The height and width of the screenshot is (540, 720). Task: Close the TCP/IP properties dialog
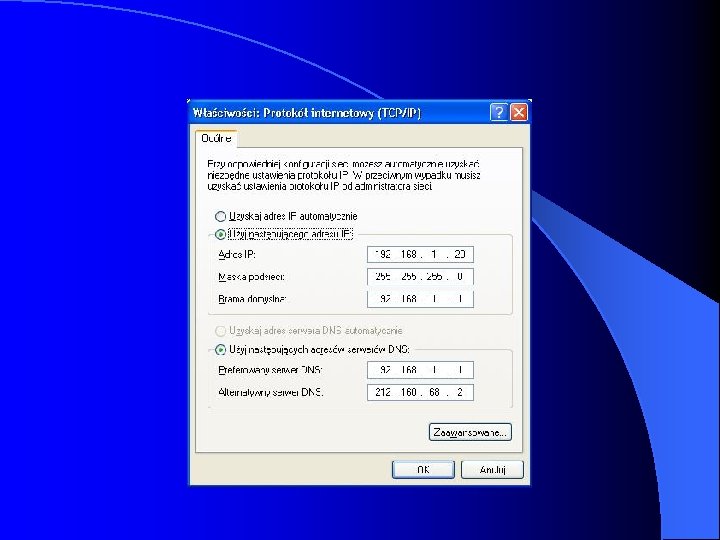(519, 112)
